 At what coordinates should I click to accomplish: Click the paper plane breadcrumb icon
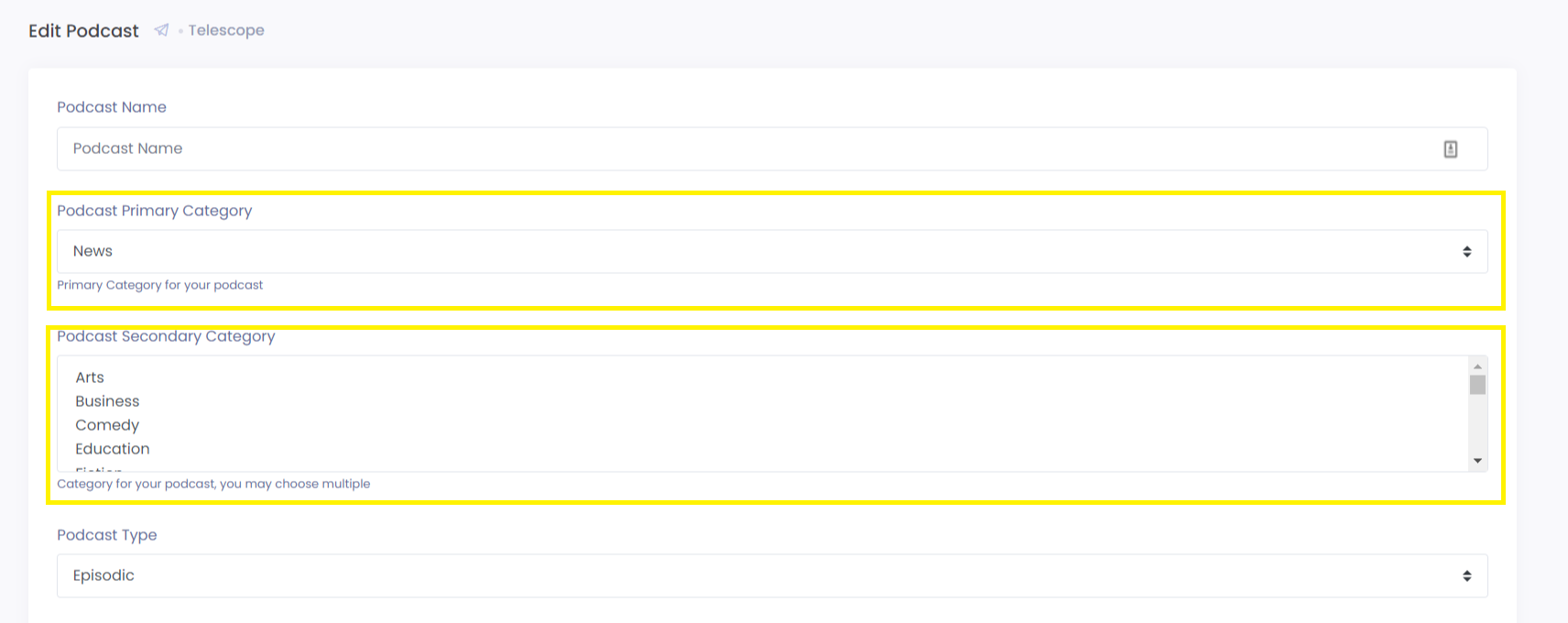162,30
